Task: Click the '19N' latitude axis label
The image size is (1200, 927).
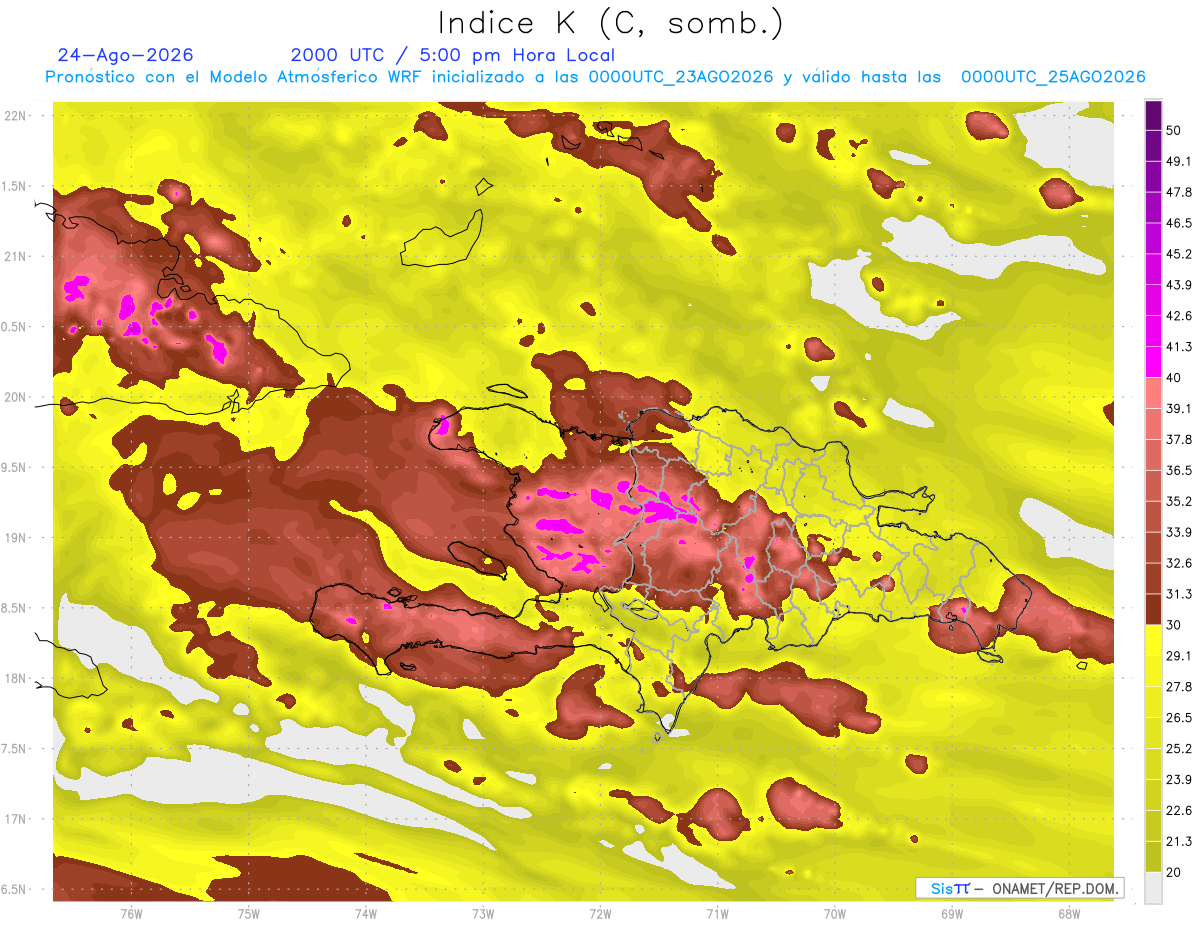Action: [x=17, y=538]
